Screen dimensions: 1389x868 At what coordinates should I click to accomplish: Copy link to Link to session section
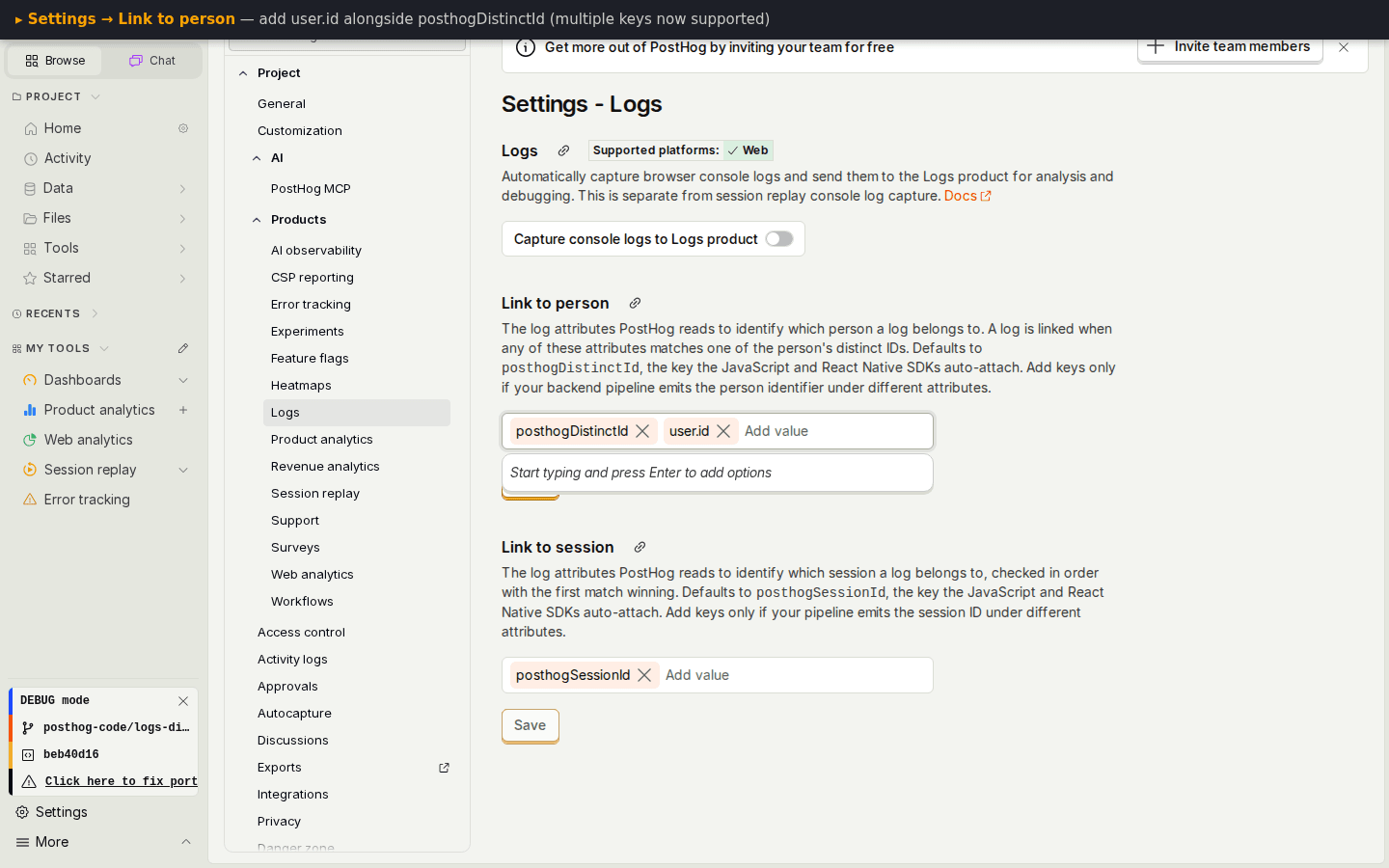640,547
